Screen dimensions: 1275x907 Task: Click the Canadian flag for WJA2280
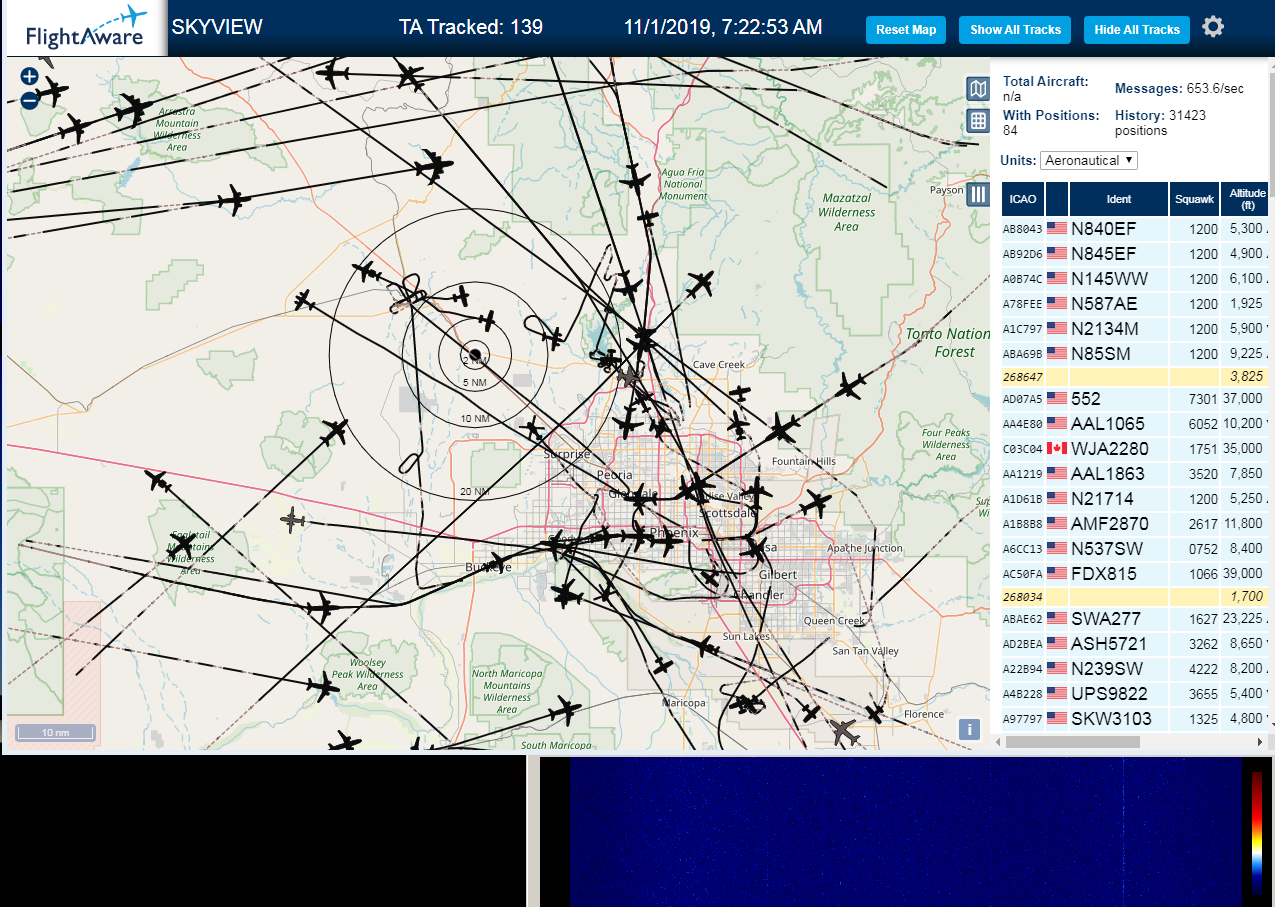coord(1057,449)
